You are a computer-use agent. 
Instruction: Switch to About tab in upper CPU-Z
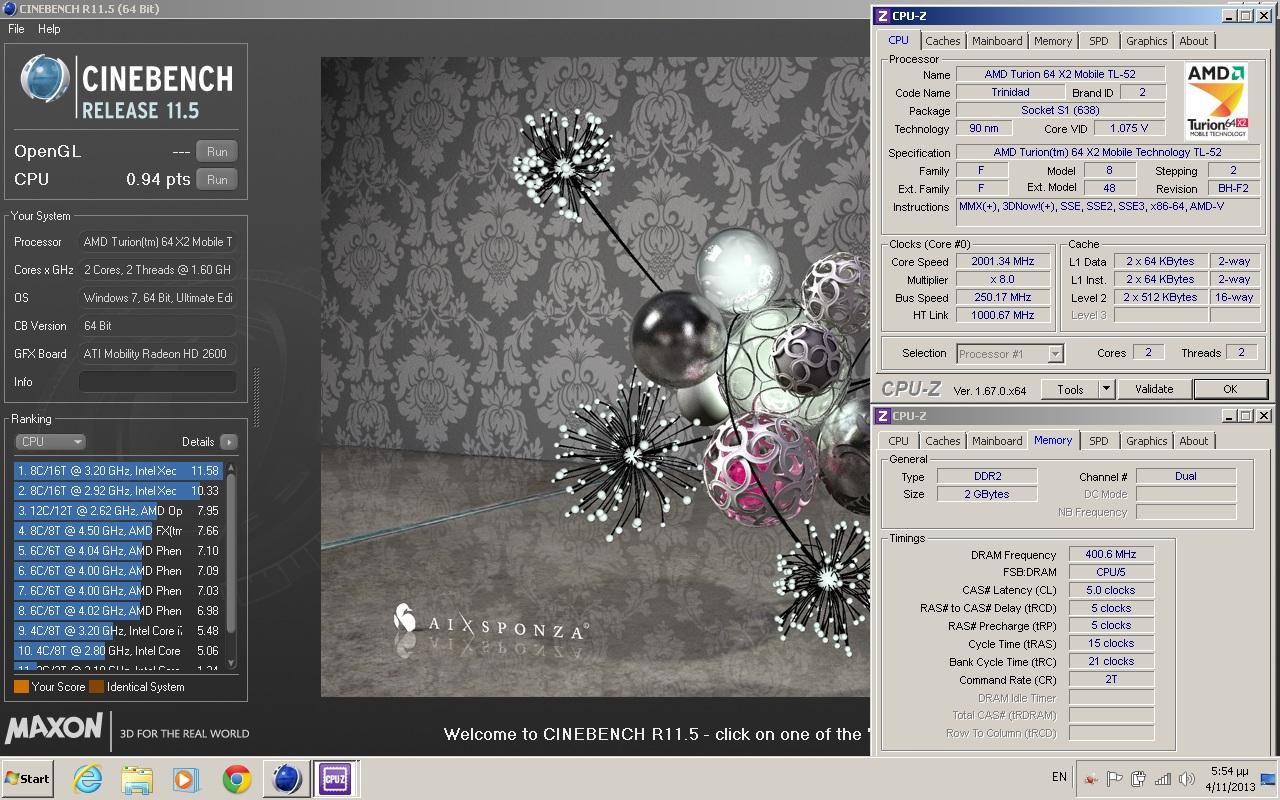tap(1194, 41)
